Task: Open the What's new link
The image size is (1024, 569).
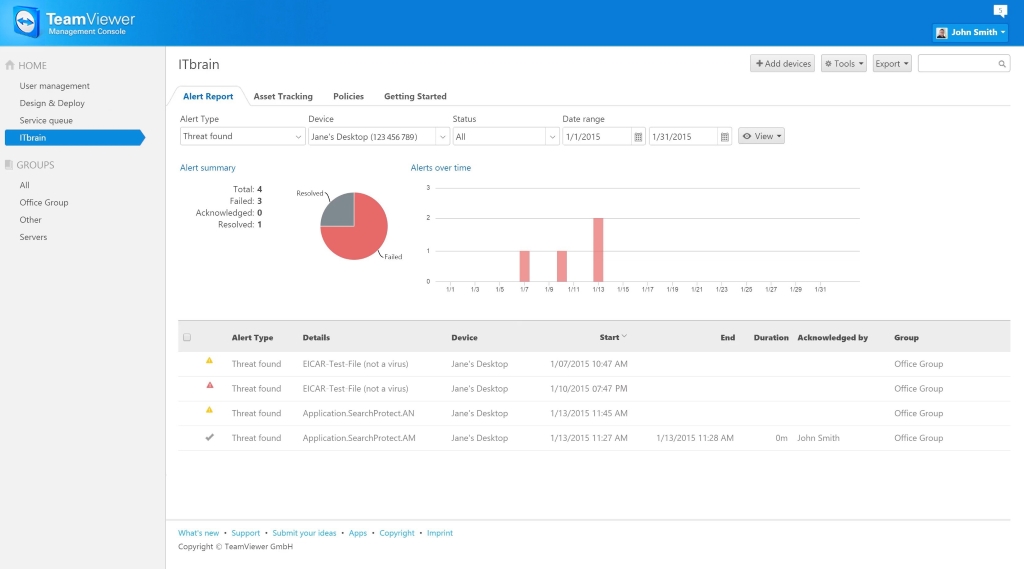Action: pos(199,533)
